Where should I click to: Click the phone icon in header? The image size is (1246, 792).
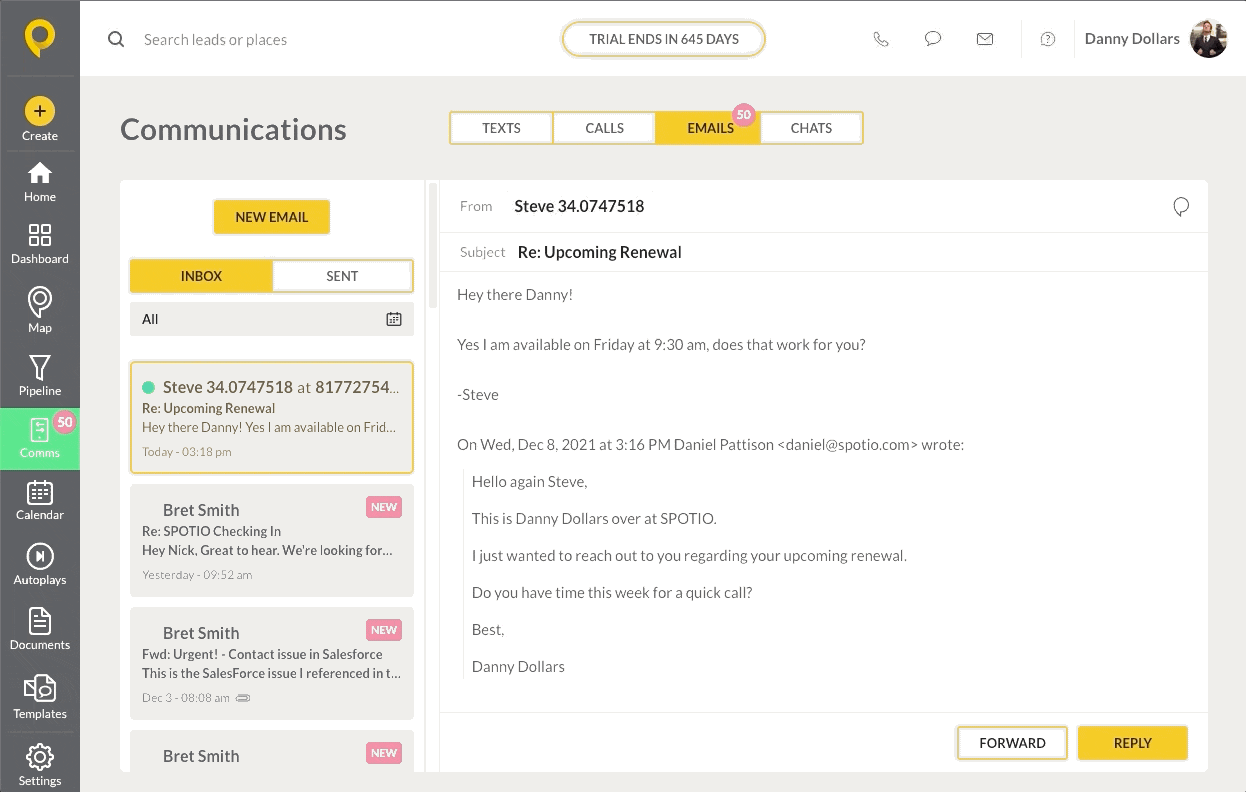[881, 39]
